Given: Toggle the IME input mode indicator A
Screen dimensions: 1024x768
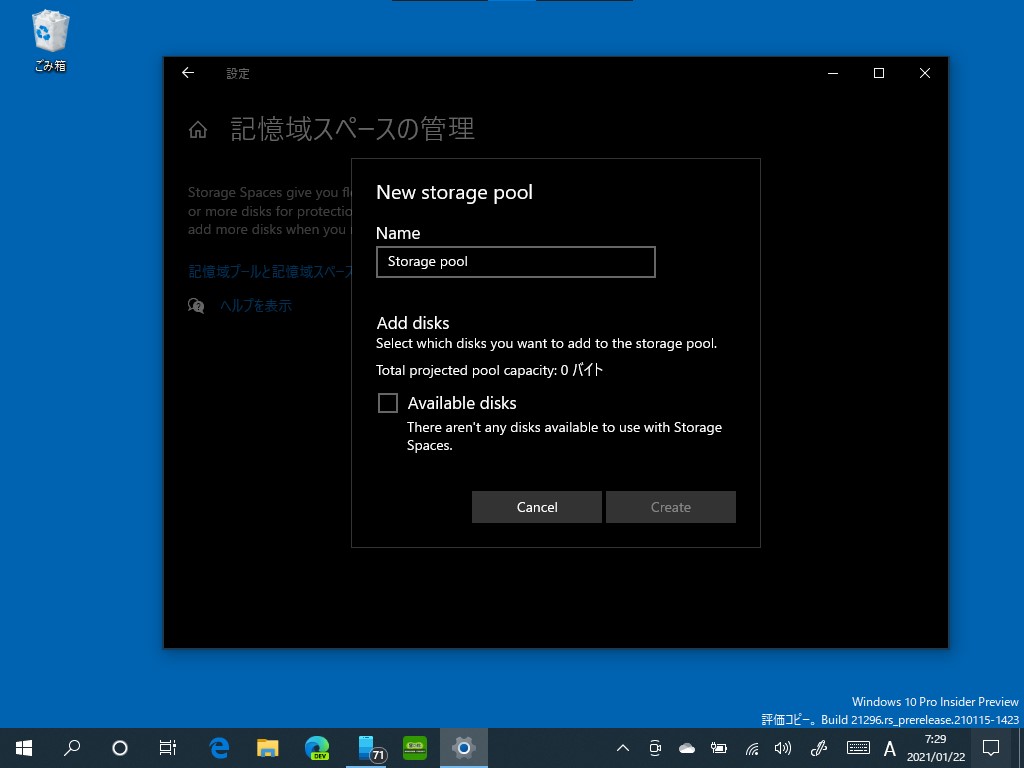Looking at the screenshot, I should (889, 747).
